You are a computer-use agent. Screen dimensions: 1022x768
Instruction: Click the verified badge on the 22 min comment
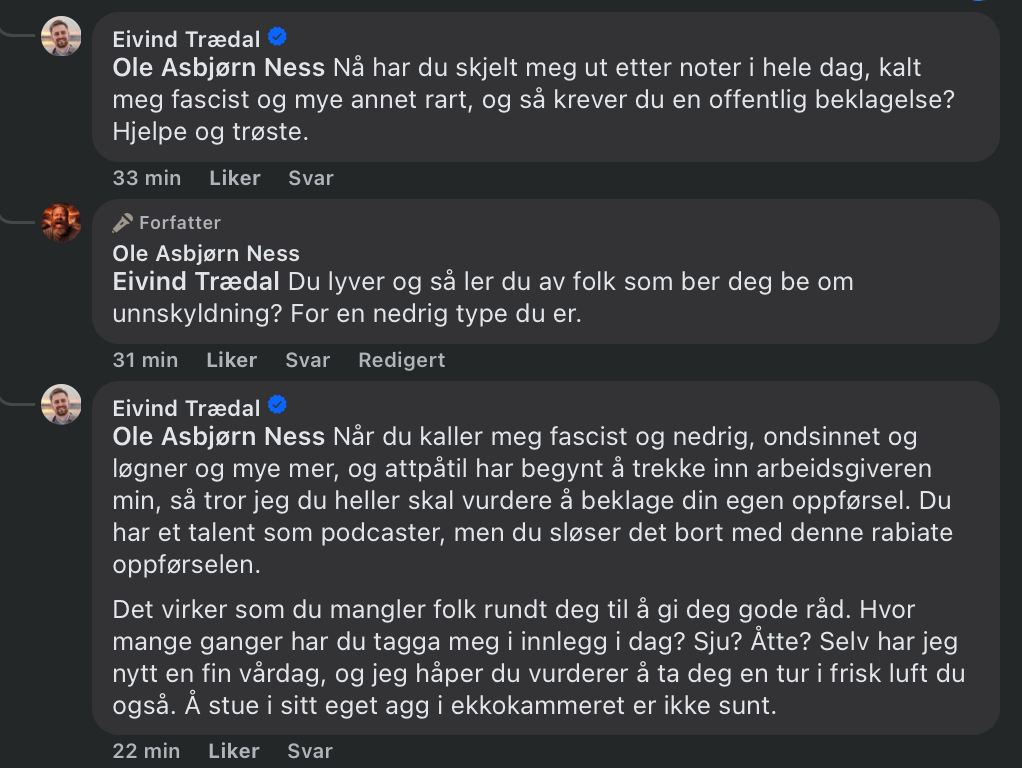pyautogui.click(x=278, y=406)
